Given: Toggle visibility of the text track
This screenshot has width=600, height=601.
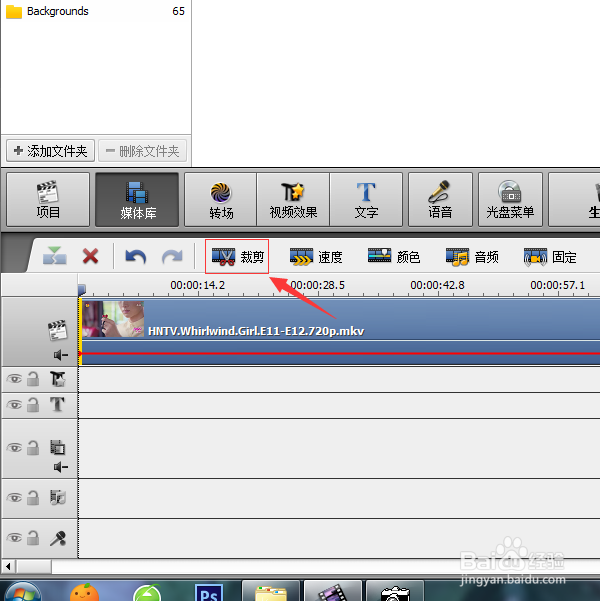Looking at the screenshot, I should click(x=14, y=405).
